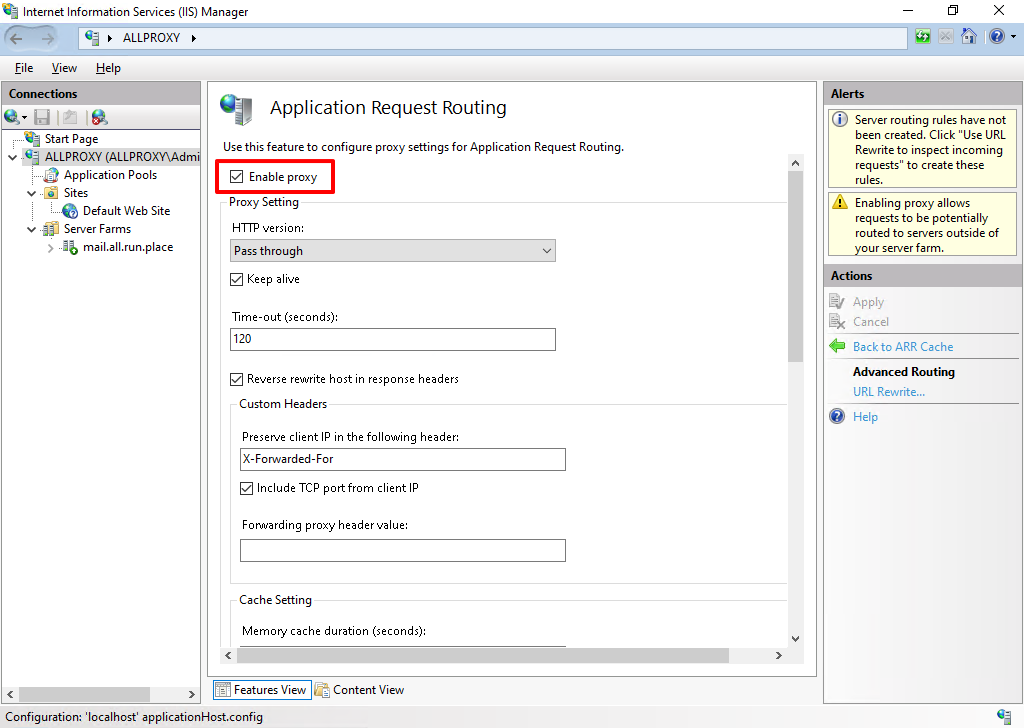Image resolution: width=1024 pixels, height=728 pixels.
Task: Click the Connections pane horizontal scrollbar
Action: 84,694
